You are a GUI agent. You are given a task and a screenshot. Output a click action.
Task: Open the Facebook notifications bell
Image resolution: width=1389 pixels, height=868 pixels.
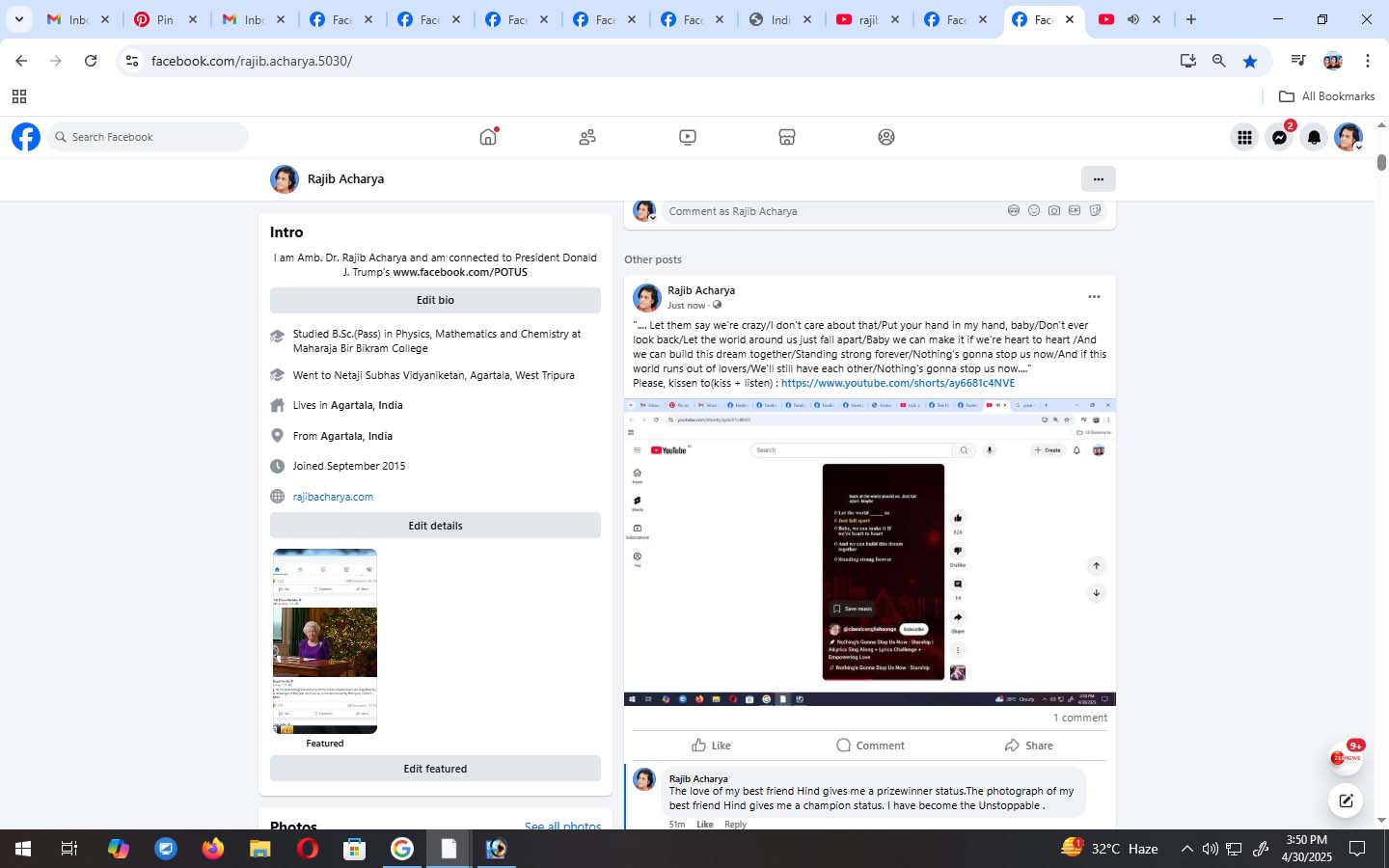(x=1314, y=137)
